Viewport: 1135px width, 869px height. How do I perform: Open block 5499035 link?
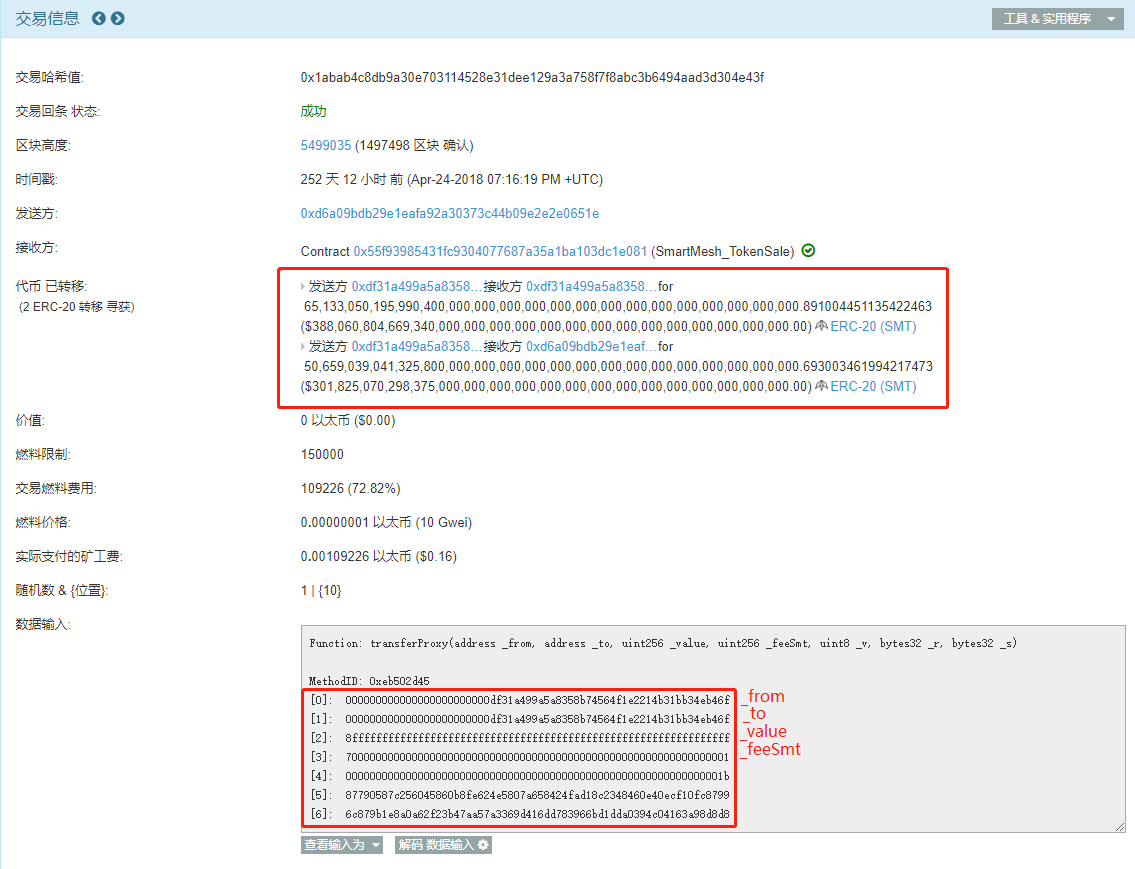coord(326,145)
